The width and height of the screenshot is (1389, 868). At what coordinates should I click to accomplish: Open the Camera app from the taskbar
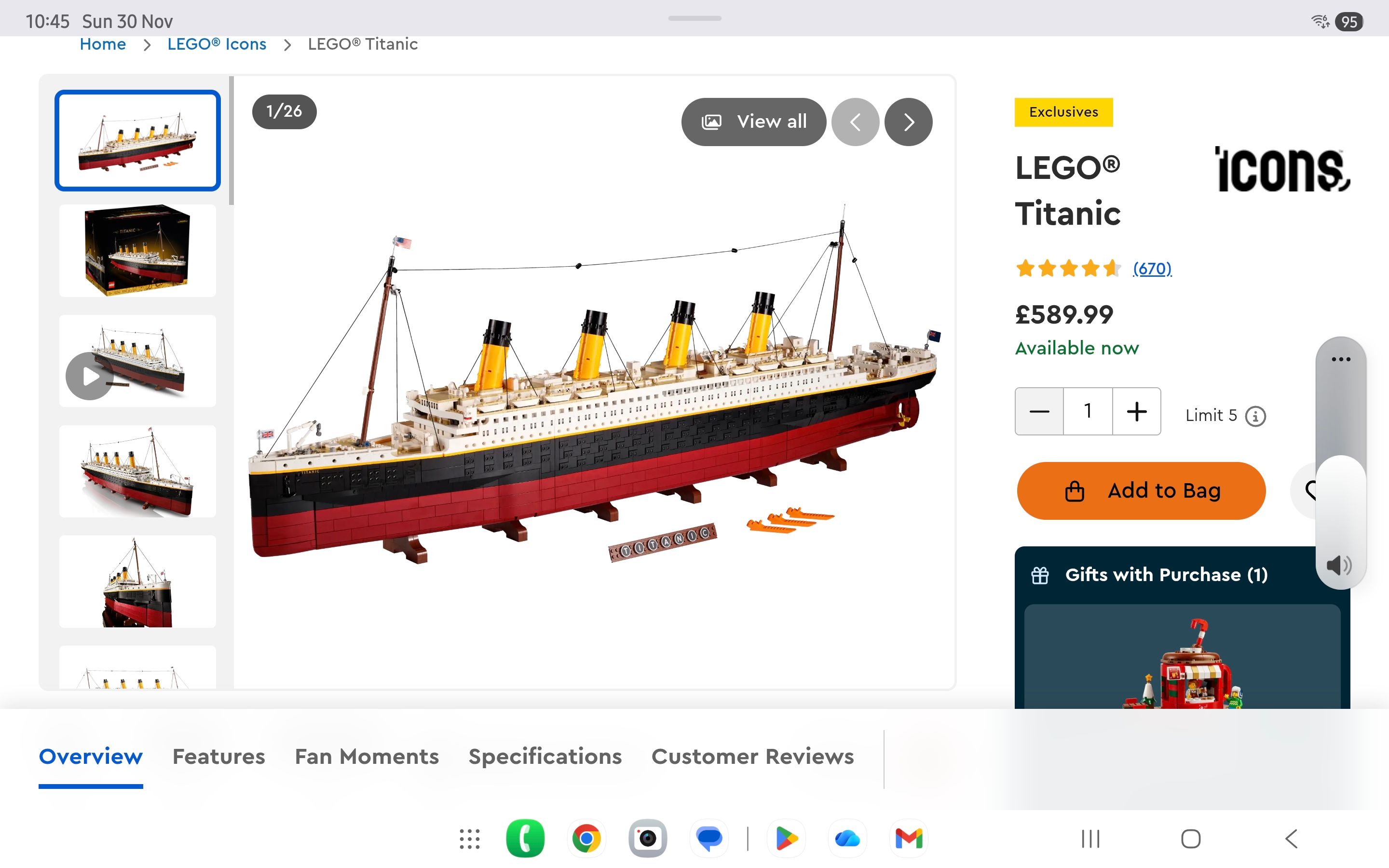click(647, 839)
